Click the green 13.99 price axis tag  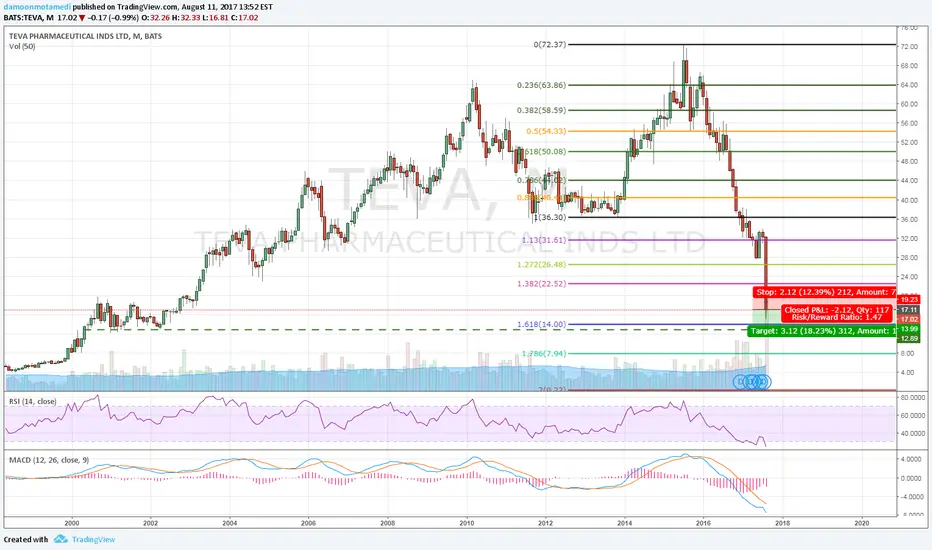click(909, 329)
